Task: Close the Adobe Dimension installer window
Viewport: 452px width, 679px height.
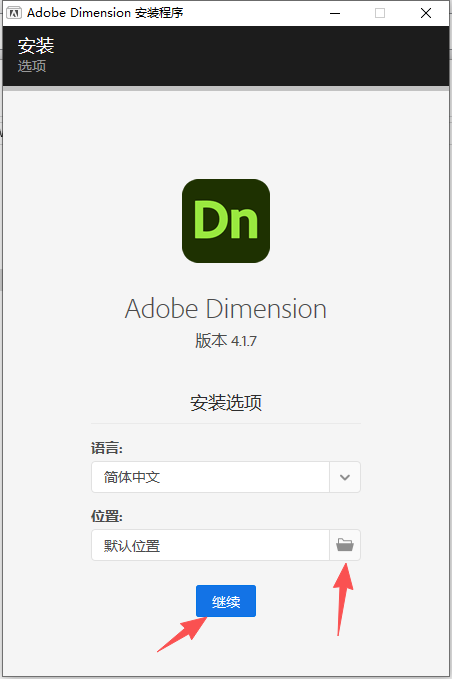Action: point(426,13)
